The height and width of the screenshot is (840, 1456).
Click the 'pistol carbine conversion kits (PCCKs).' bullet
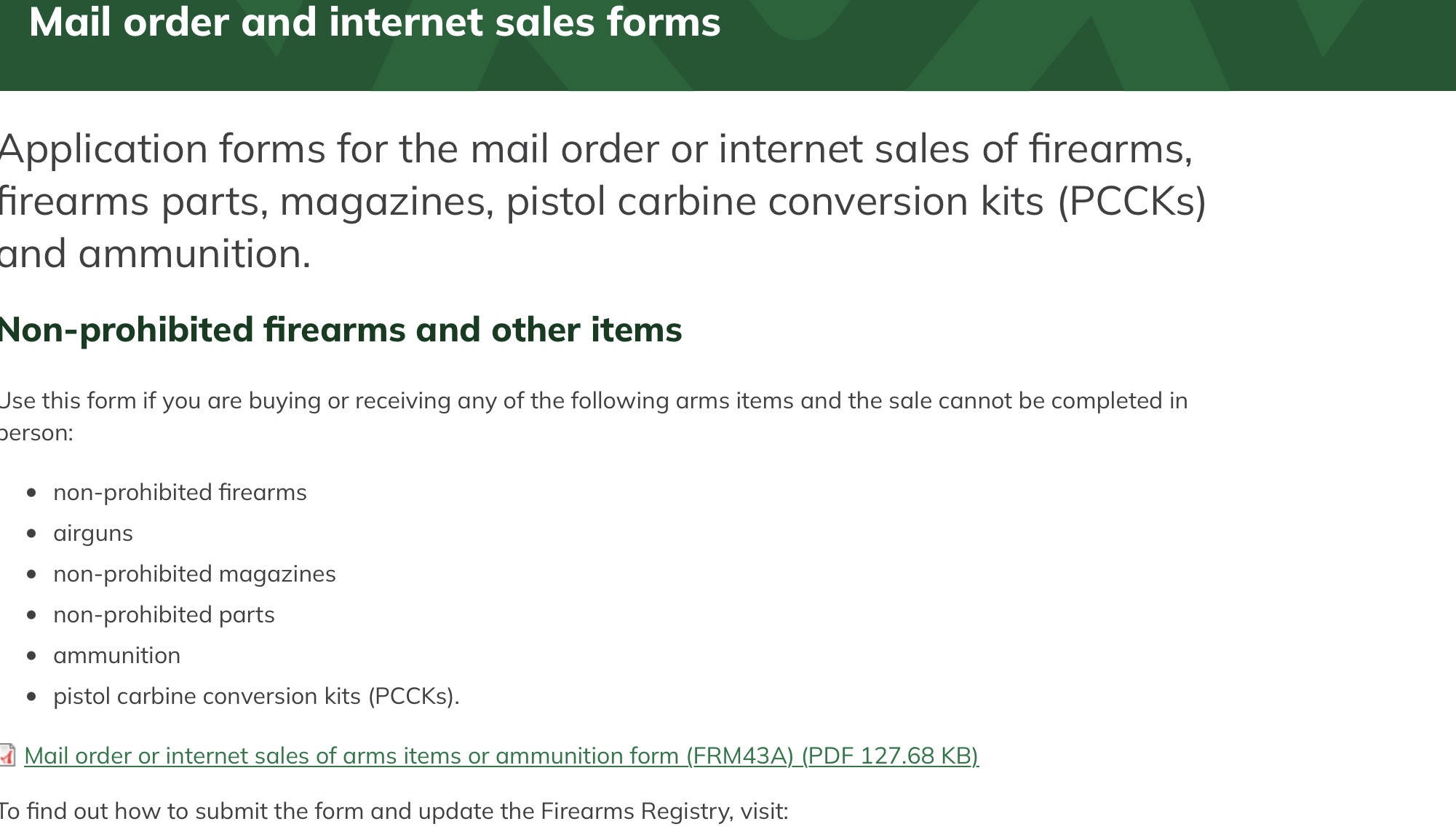(256, 697)
